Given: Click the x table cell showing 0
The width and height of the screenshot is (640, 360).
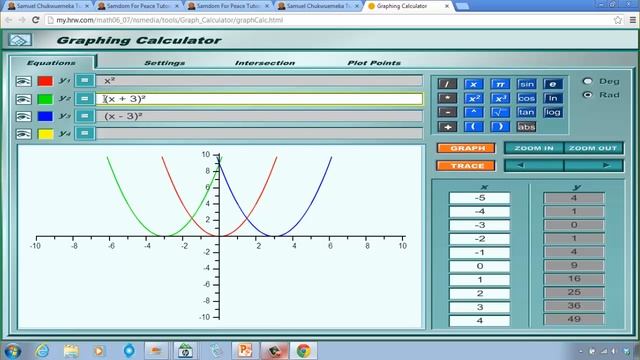Looking at the screenshot, I should click(x=480, y=266).
